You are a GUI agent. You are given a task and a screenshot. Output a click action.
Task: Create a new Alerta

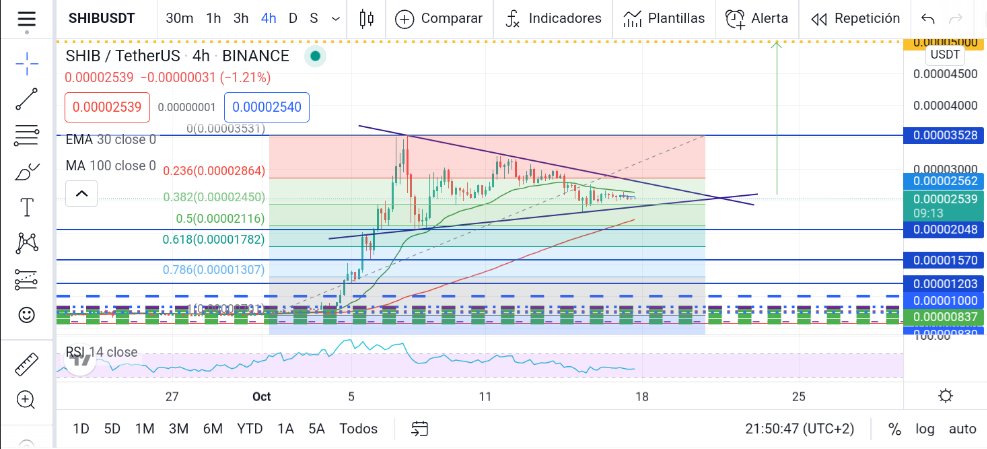pos(757,19)
